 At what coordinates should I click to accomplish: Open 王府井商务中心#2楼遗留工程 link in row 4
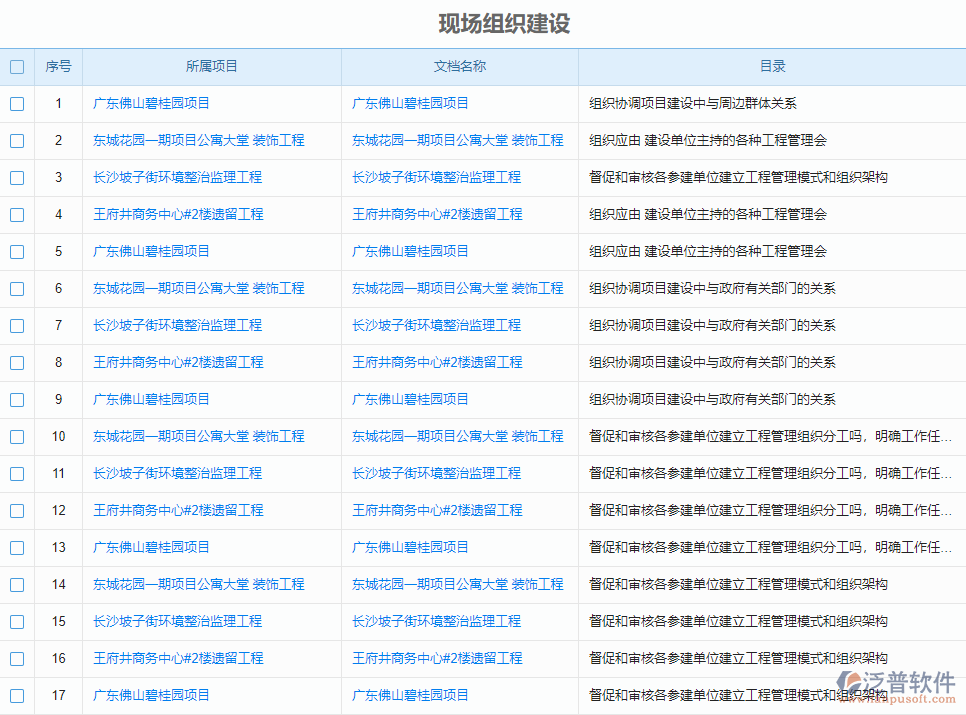170,214
